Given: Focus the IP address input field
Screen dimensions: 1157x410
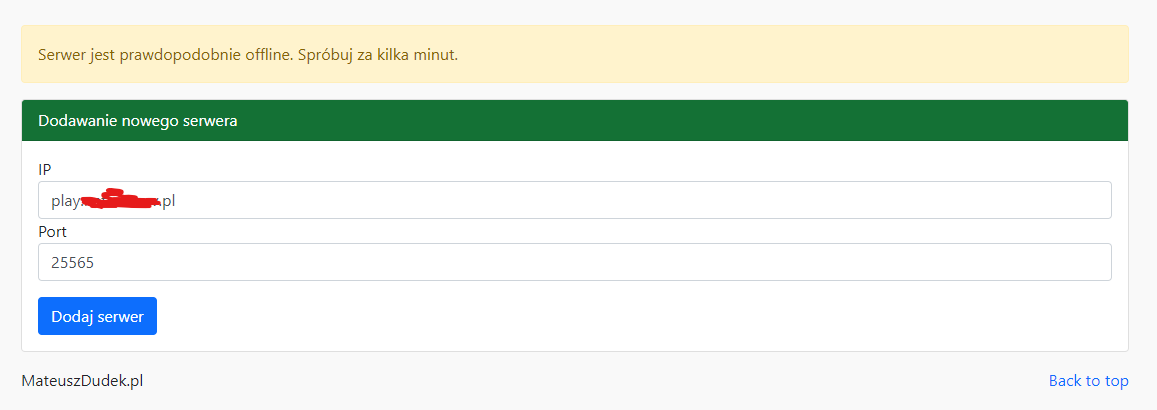Looking at the screenshot, I should (574, 200).
